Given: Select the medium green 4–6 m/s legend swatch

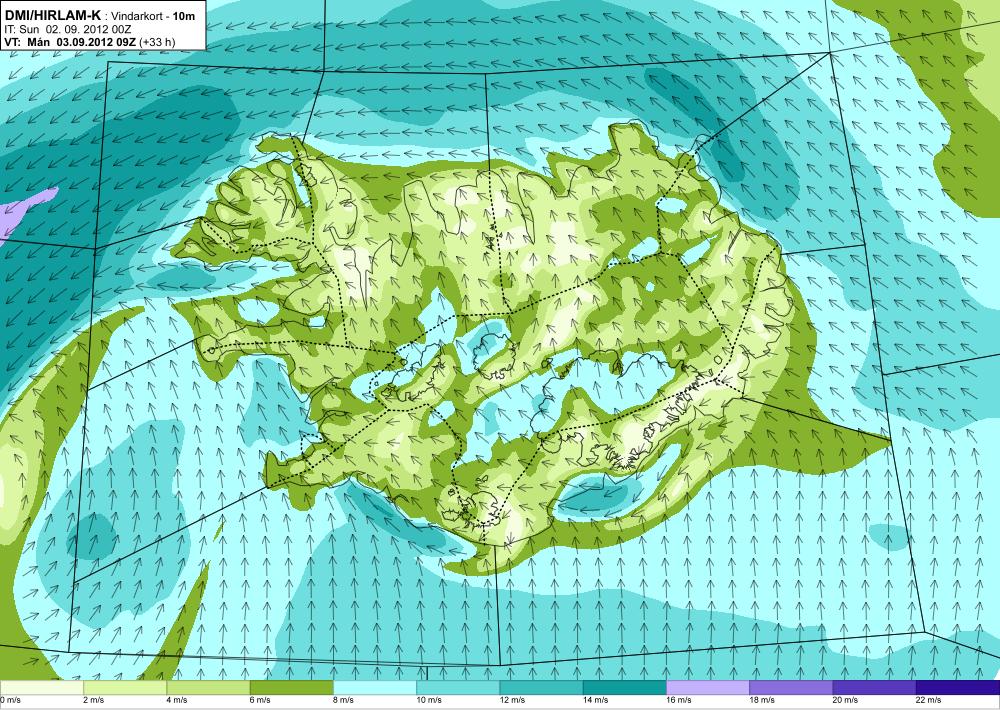Looking at the screenshot, I should 208,688.
